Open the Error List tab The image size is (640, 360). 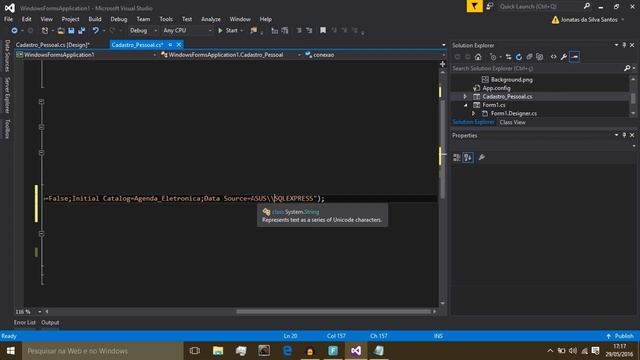pyautogui.click(x=24, y=322)
